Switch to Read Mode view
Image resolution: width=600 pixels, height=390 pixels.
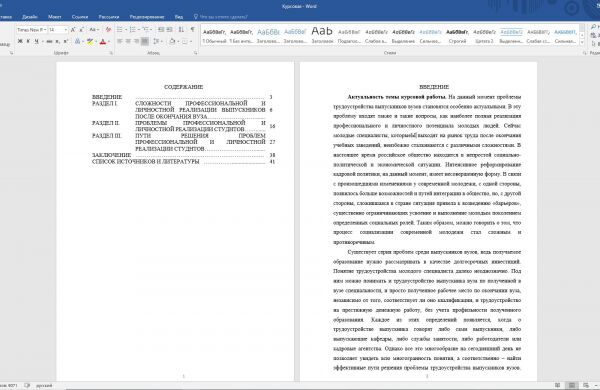tap(558, 385)
